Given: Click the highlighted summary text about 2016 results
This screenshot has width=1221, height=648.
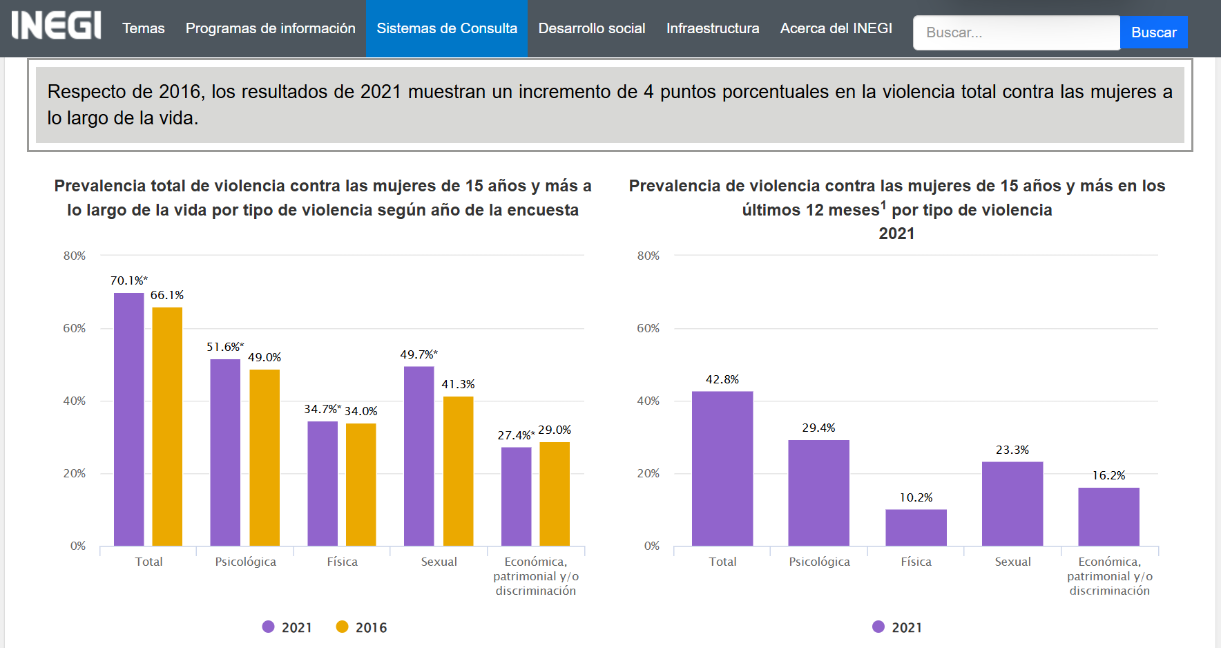Looking at the screenshot, I should 608,103.
